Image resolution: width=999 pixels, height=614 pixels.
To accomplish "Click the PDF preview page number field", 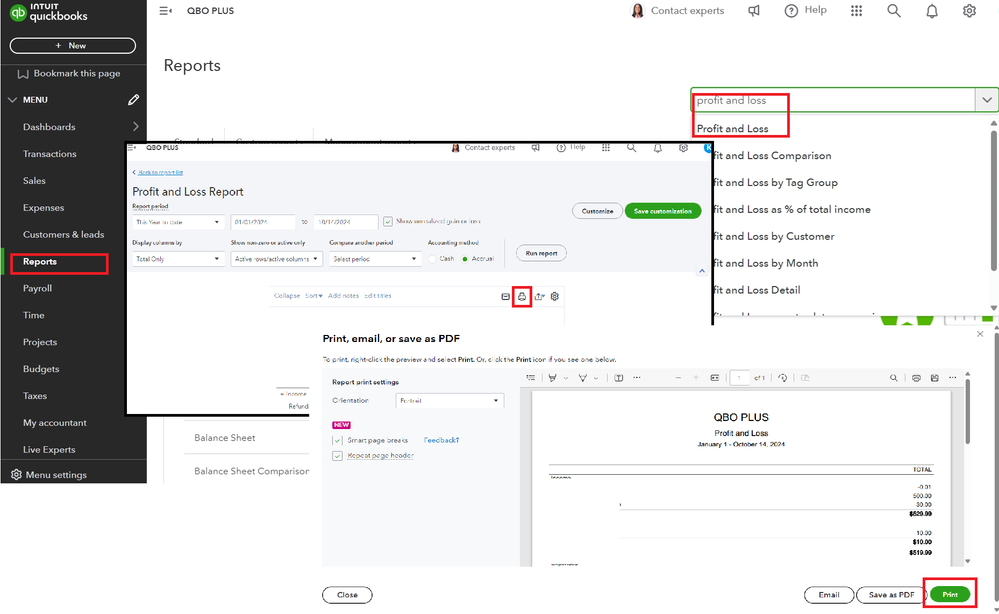I will coord(739,378).
